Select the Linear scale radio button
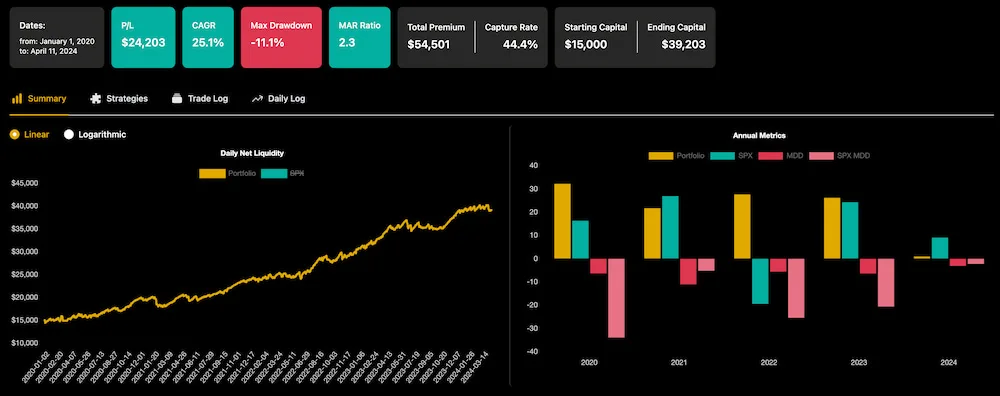The image size is (1000, 396). coord(14,135)
